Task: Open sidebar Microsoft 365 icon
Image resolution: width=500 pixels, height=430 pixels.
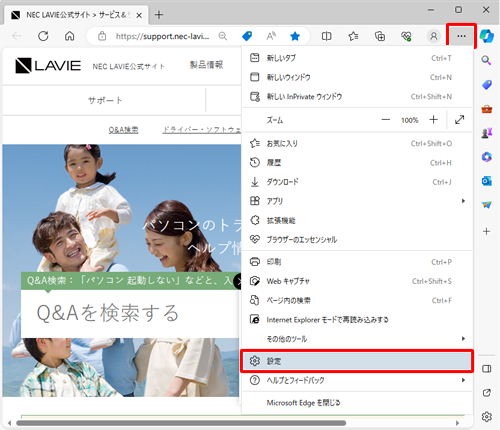Action: point(487,157)
